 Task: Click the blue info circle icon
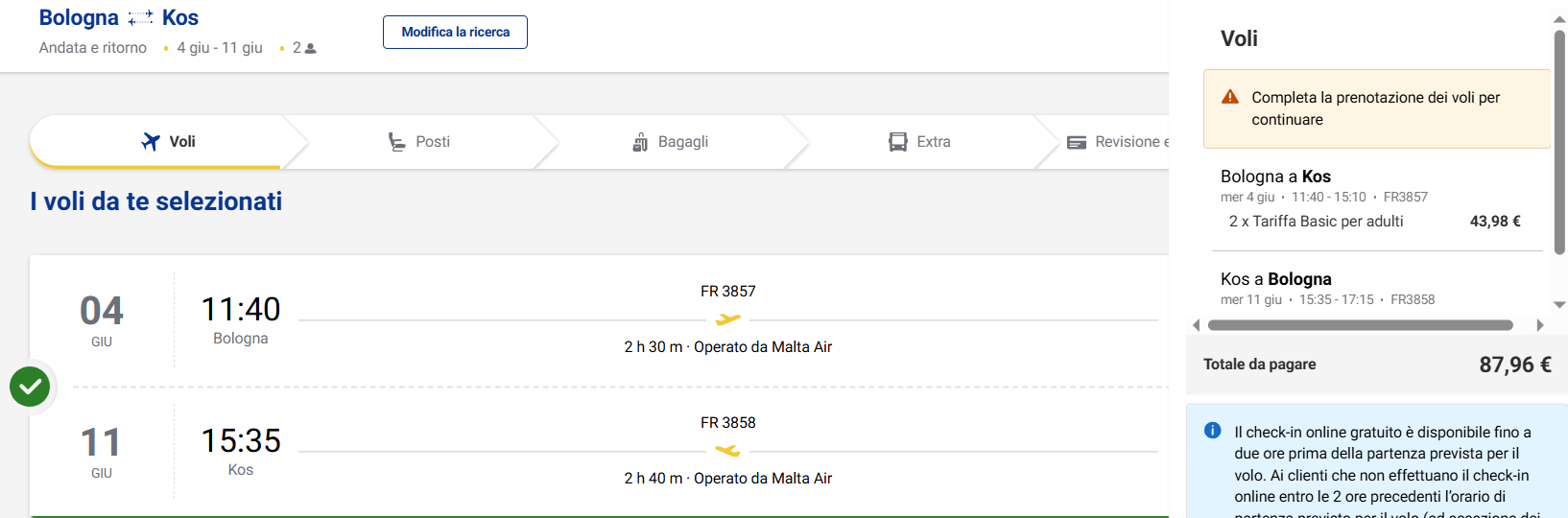click(1213, 431)
